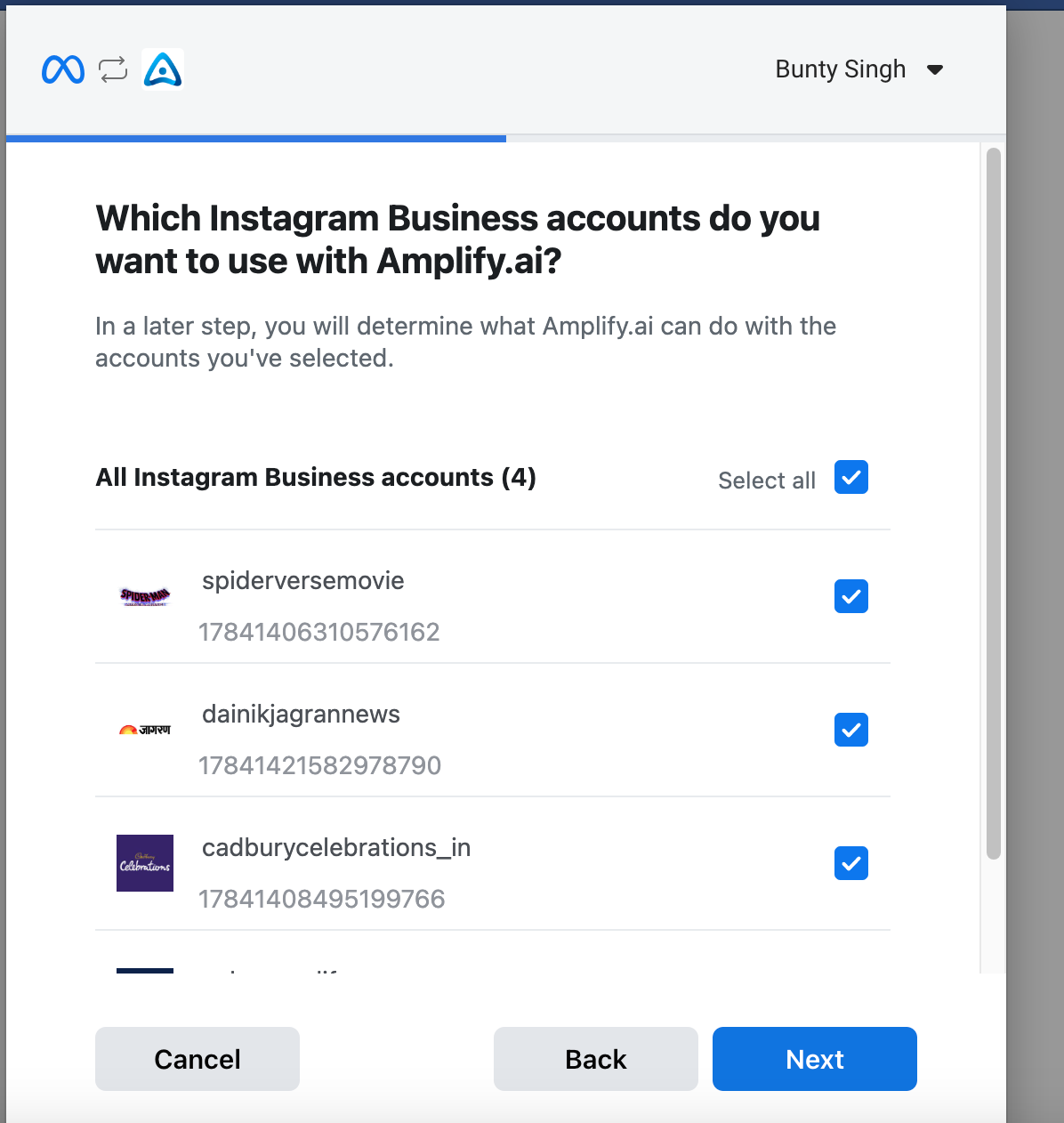
Task: Cancel the account selection dialog
Action: pos(197,1059)
